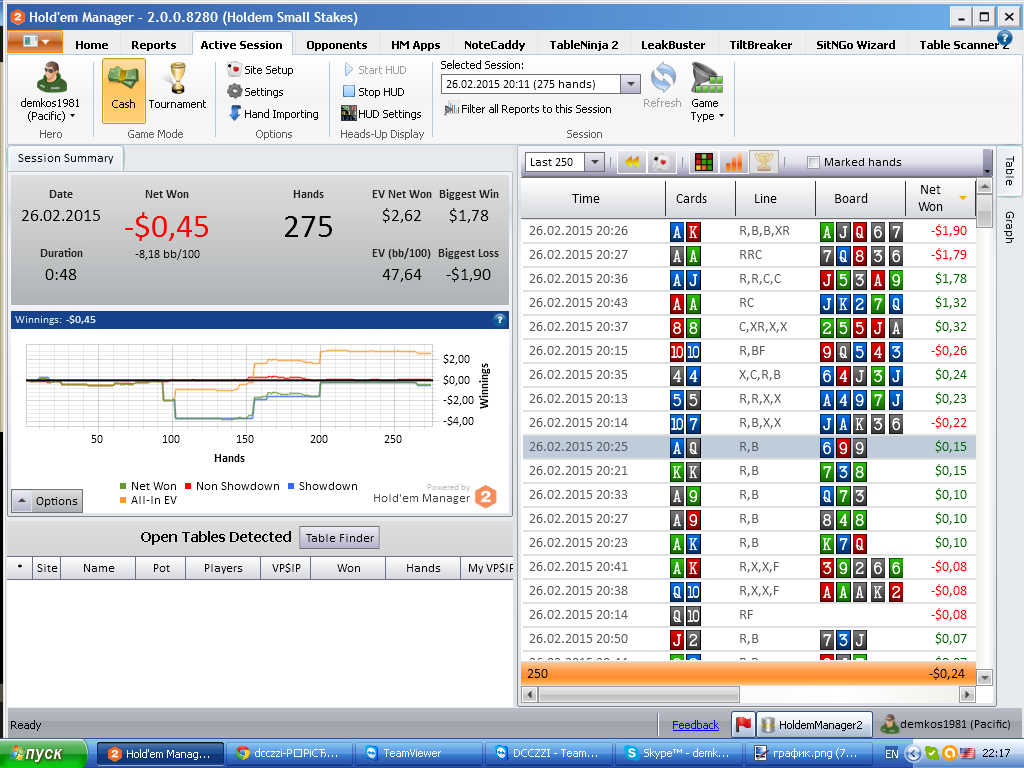This screenshot has height=768, width=1024.
Task: Click the help question mark icon
Action: (x=1004, y=38)
